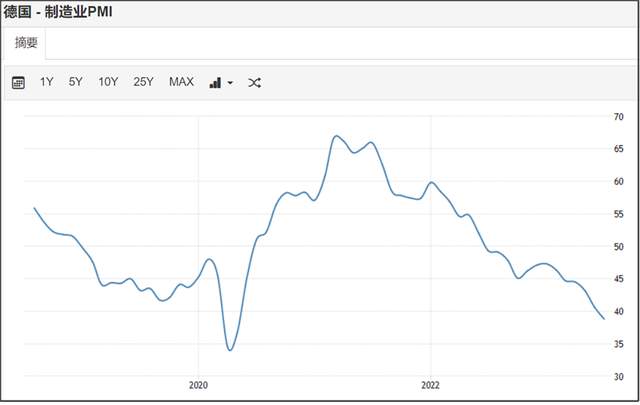Select the 10Y time range

[108, 82]
